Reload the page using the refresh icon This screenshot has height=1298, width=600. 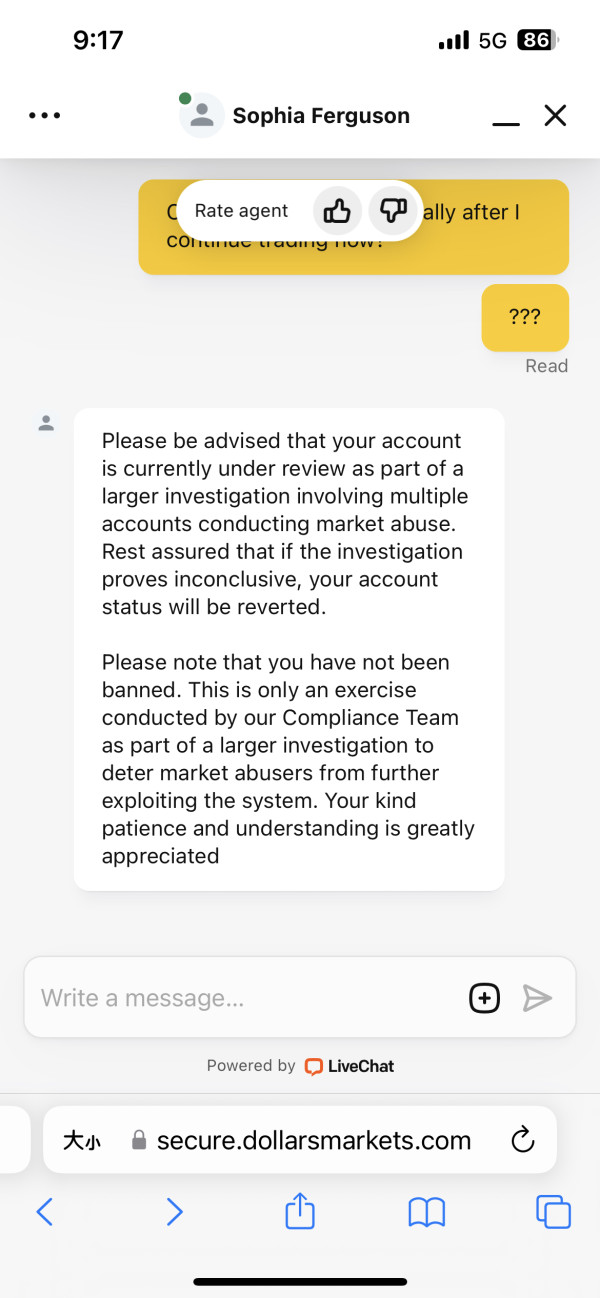[x=522, y=1140]
